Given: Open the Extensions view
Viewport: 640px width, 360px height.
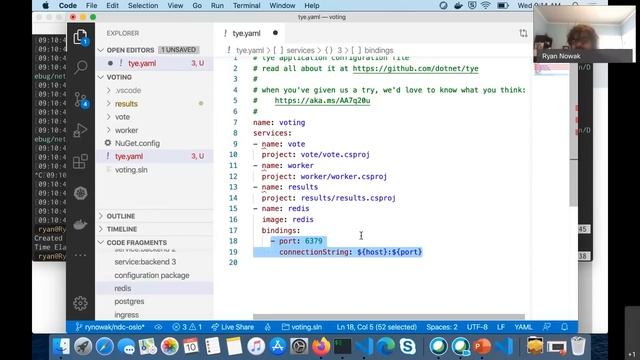Looking at the screenshot, I should click(x=80, y=161).
